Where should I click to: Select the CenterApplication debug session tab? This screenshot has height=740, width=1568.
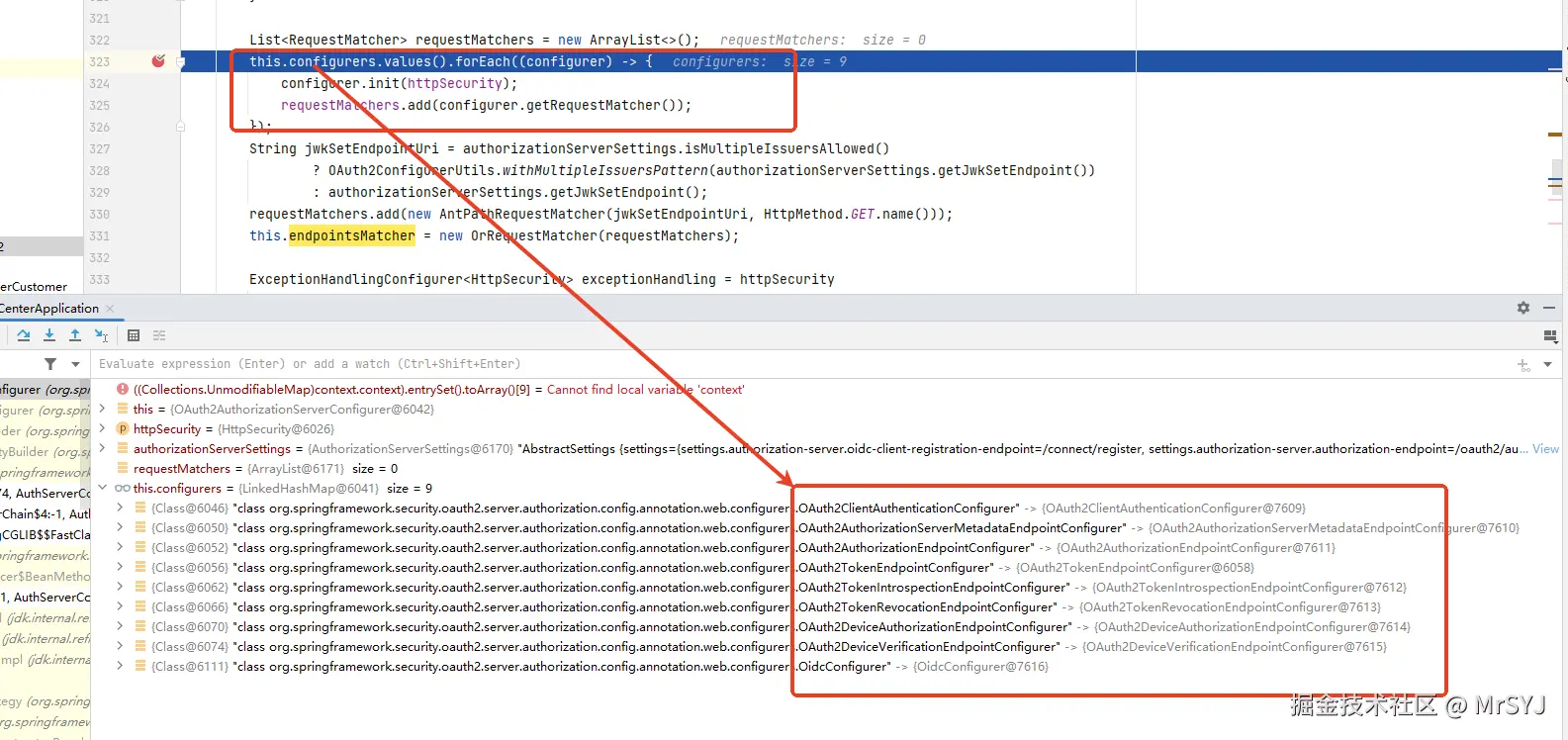(49, 309)
